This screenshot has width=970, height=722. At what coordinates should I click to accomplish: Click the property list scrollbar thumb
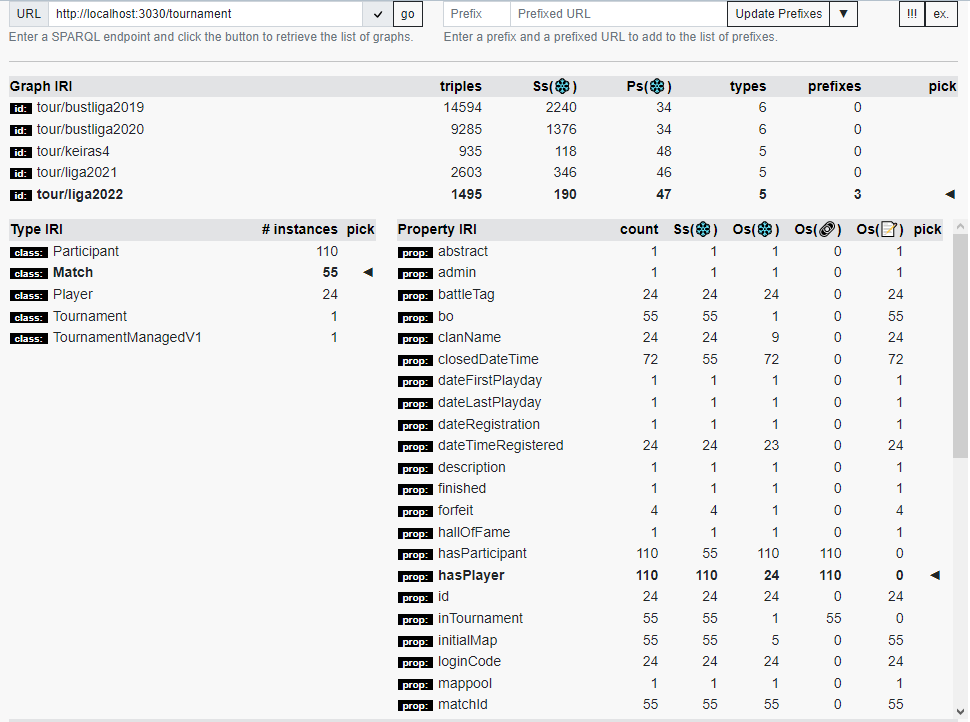[x=960, y=346]
